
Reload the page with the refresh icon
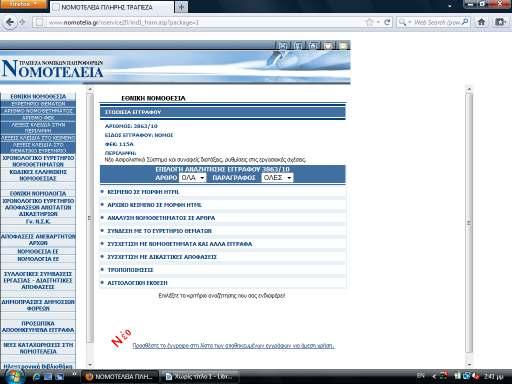[x=387, y=22]
